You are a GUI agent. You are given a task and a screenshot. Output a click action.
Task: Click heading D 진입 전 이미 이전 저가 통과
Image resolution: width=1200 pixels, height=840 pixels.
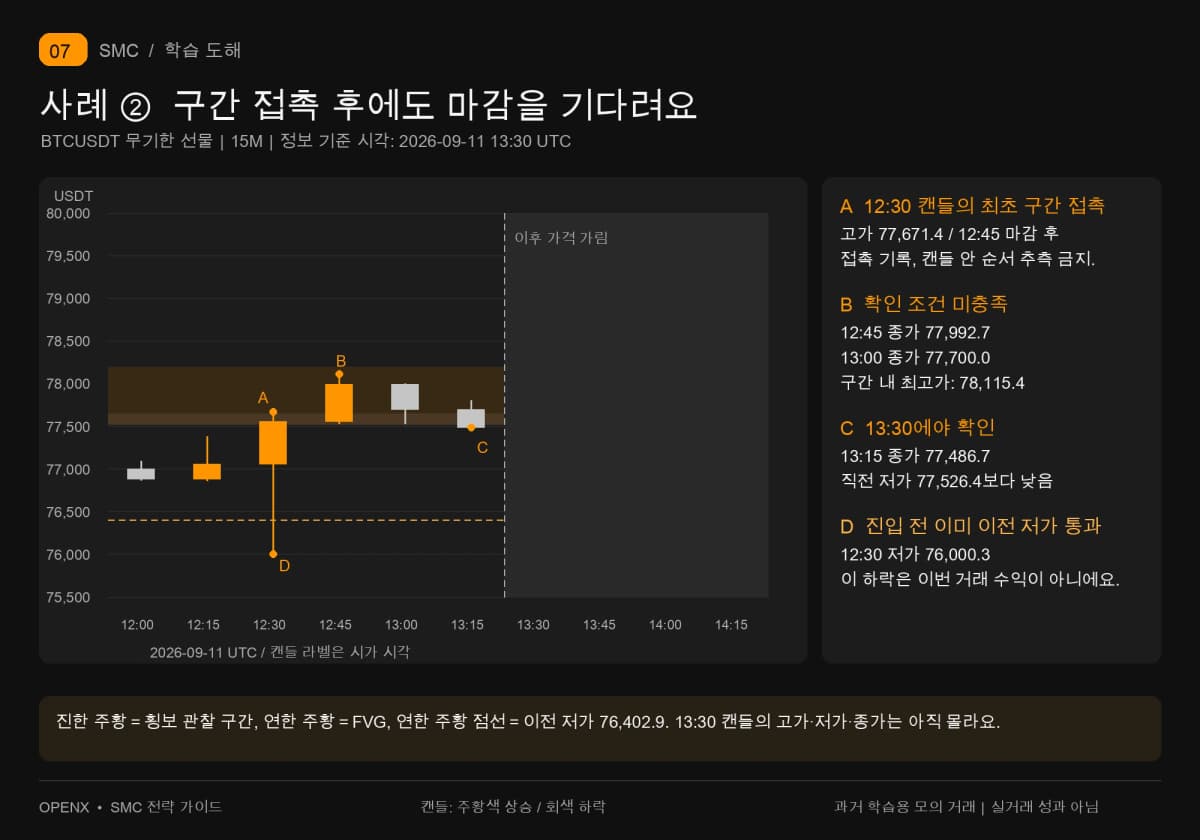pyautogui.click(x=970, y=526)
